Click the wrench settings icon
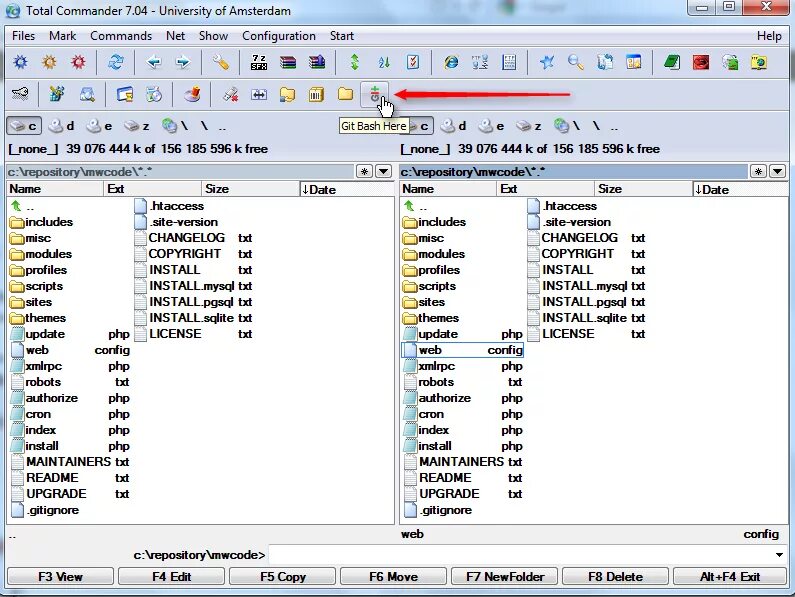 click(221, 62)
